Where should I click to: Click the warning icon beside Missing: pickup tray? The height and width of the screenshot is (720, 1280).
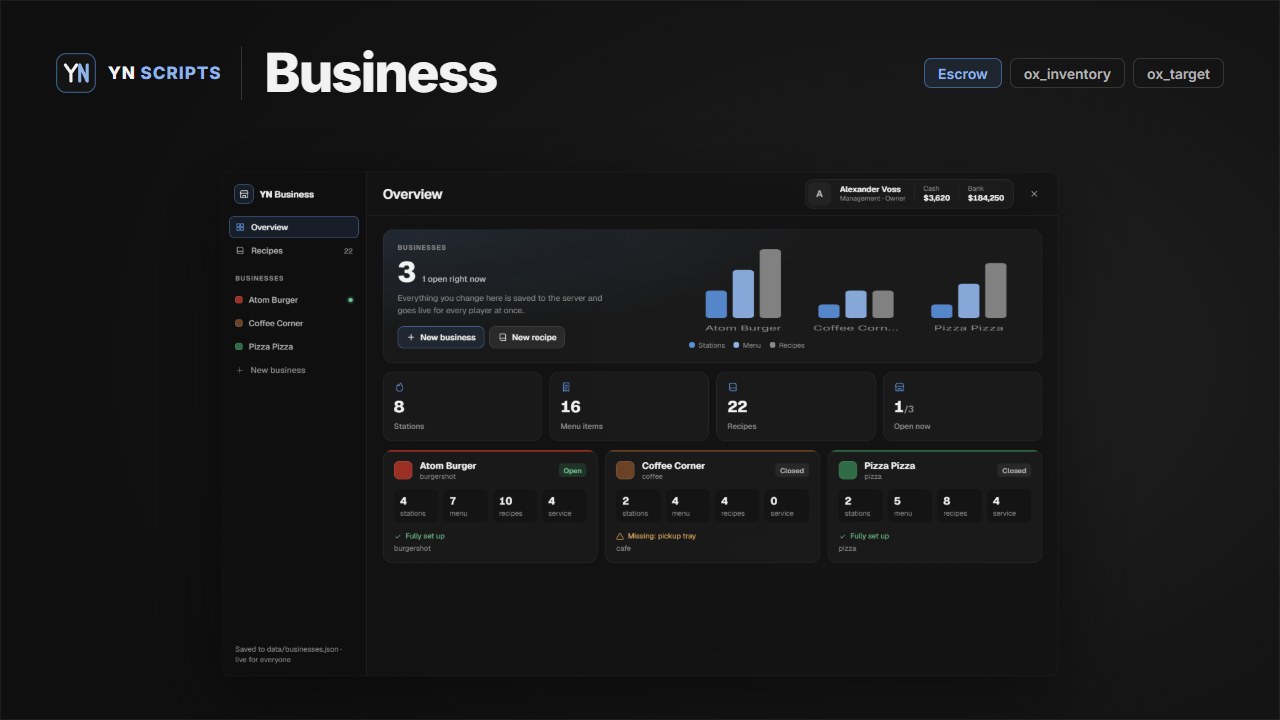click(x=620, y=536)
